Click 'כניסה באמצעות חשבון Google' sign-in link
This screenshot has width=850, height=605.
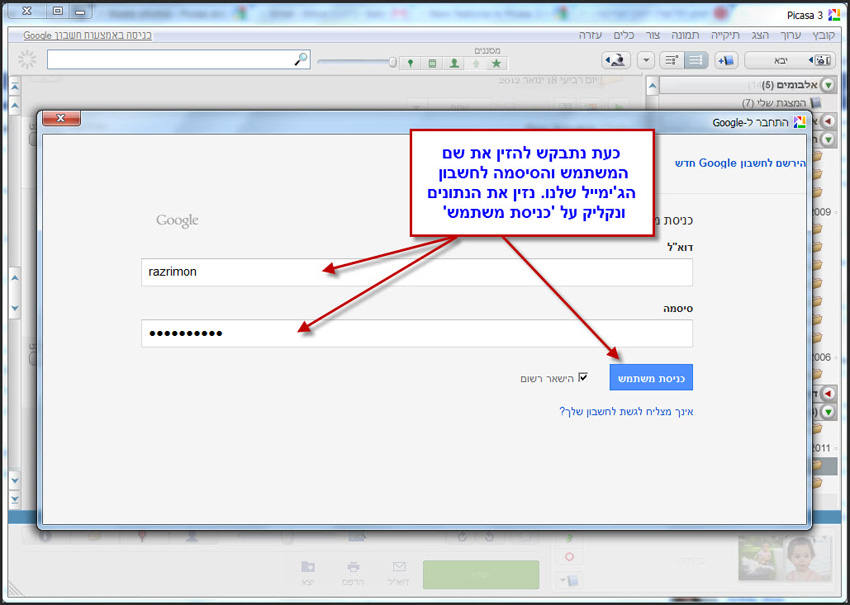(x=87, y=36)
